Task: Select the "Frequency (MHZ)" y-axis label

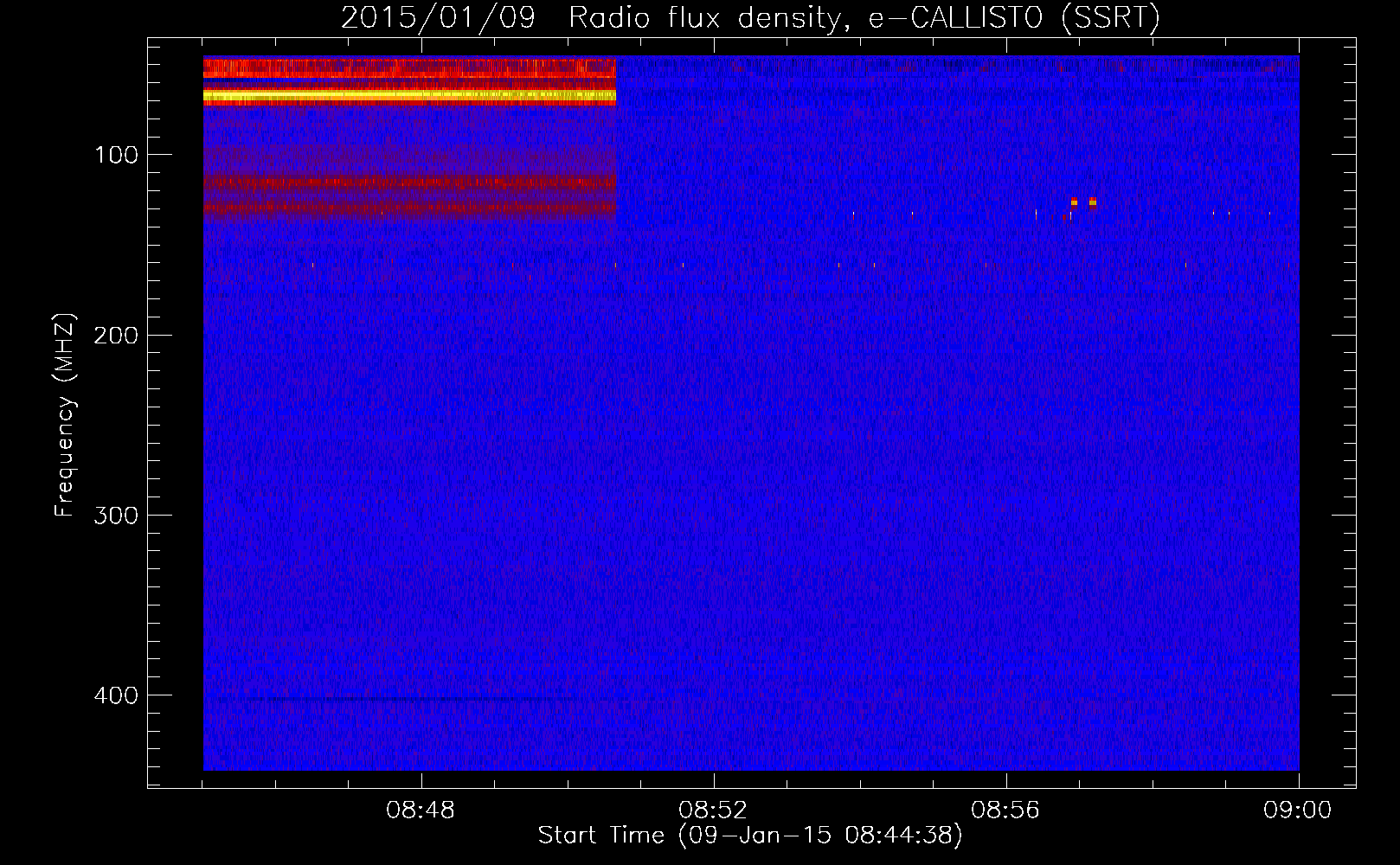Action: pos(65,414)
